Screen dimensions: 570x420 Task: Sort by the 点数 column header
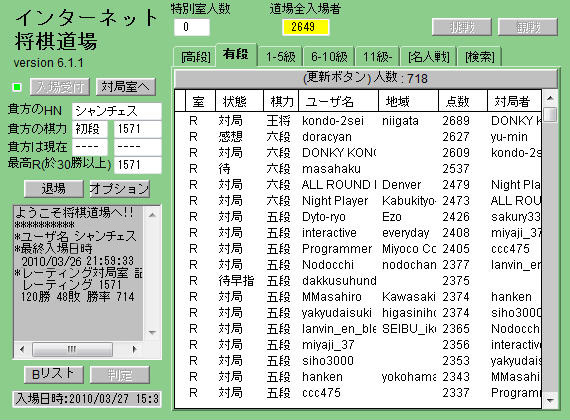tap(463, 101)
